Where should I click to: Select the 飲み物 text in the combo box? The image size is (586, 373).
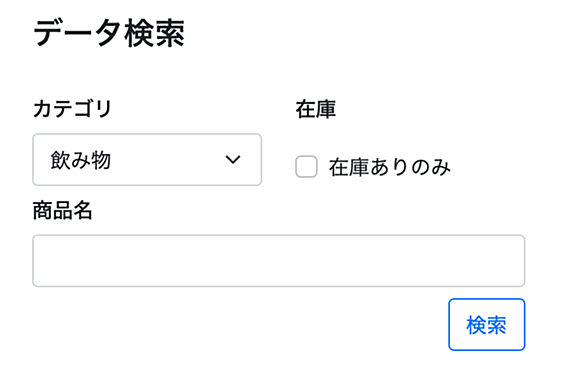(81, 160)
